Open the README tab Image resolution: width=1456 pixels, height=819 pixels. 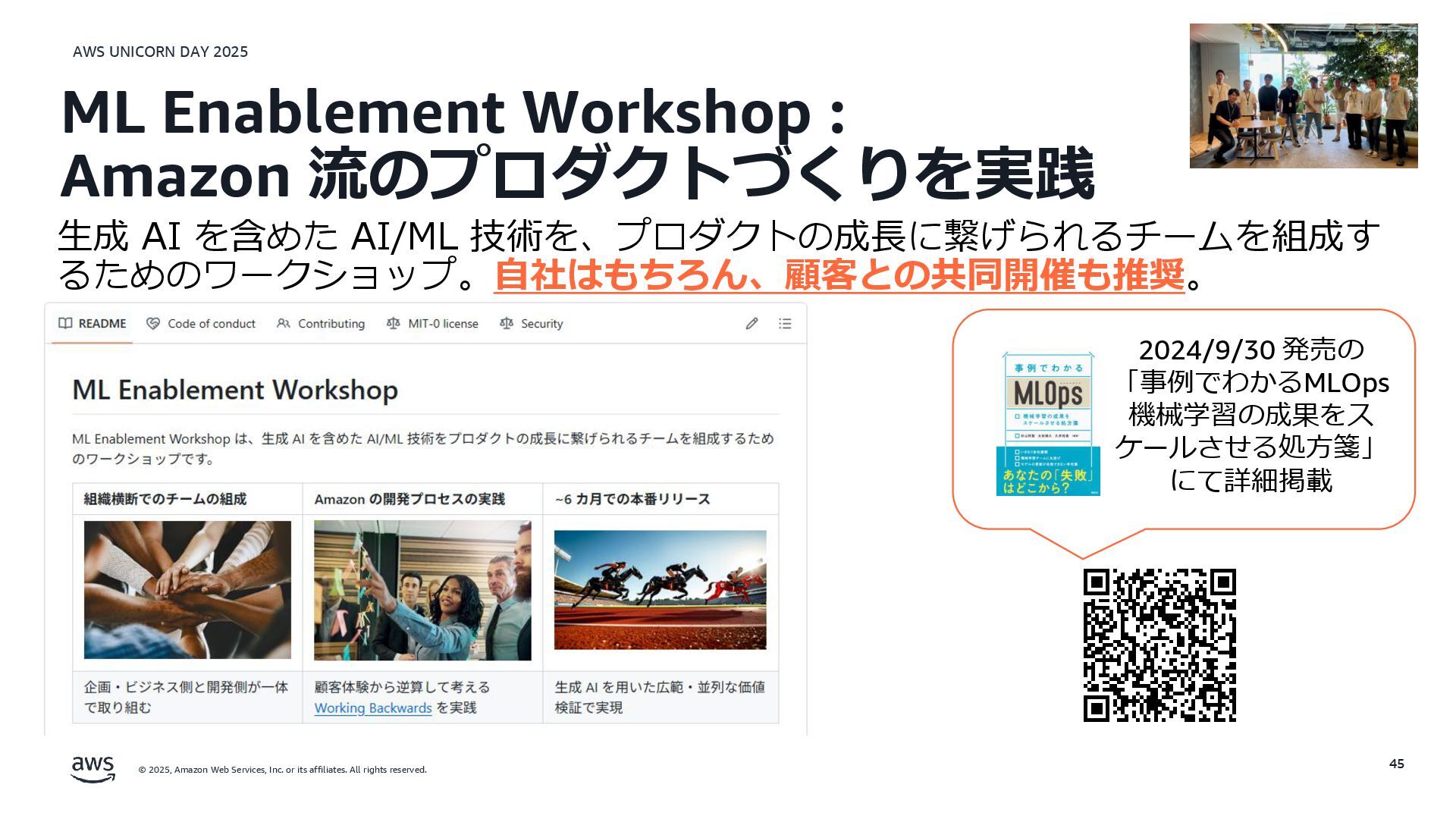(x=93, y=324)
